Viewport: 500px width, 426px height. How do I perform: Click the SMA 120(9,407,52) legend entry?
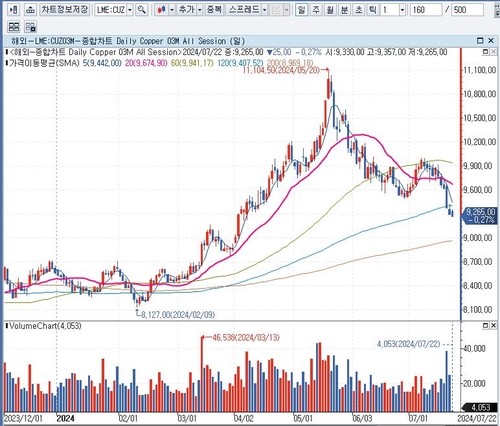point(240,63)
